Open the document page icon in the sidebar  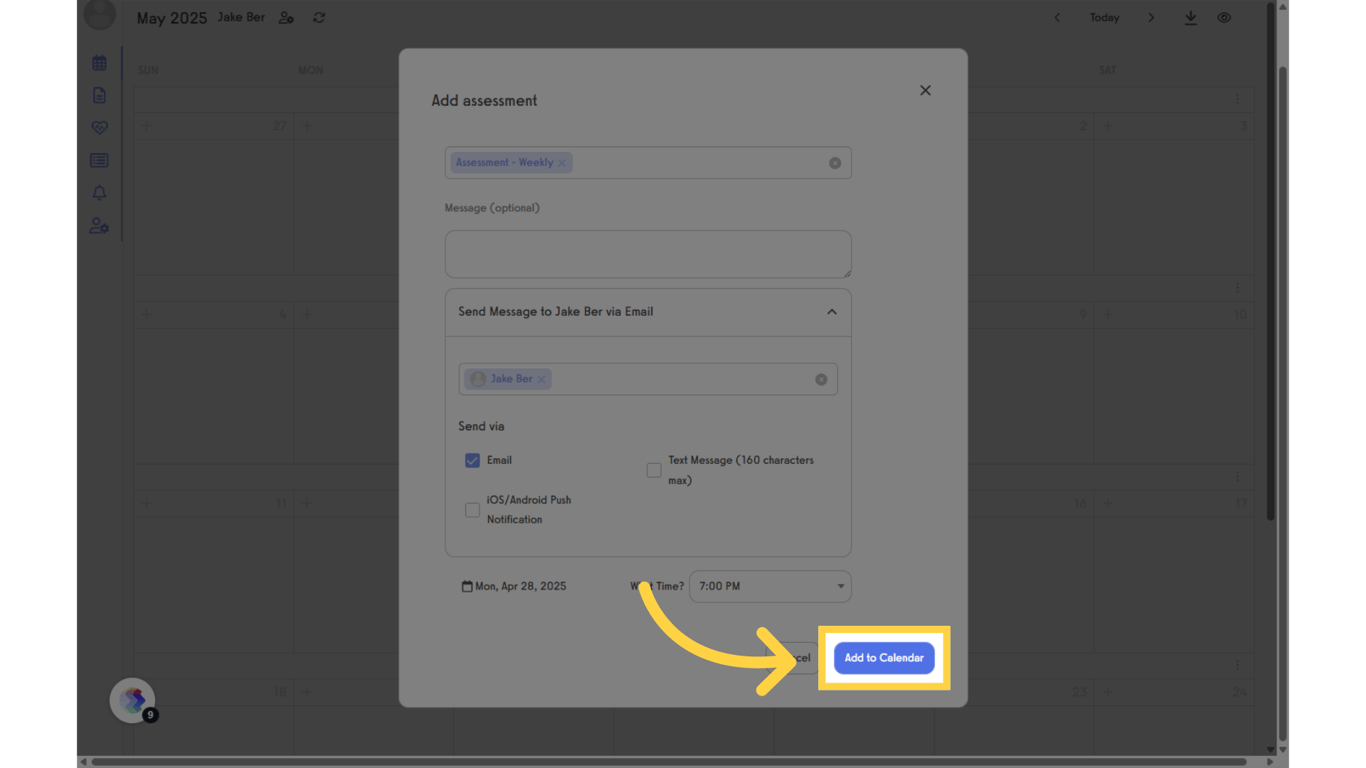click(x=99, y=95)
